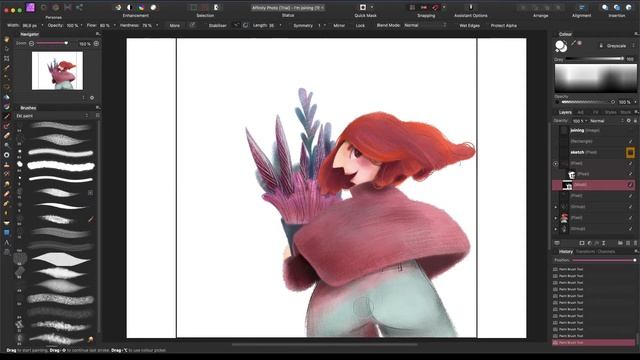Choose Insert inside the selection
Screen dimensions: 640x360
click(x=629, y=7)
